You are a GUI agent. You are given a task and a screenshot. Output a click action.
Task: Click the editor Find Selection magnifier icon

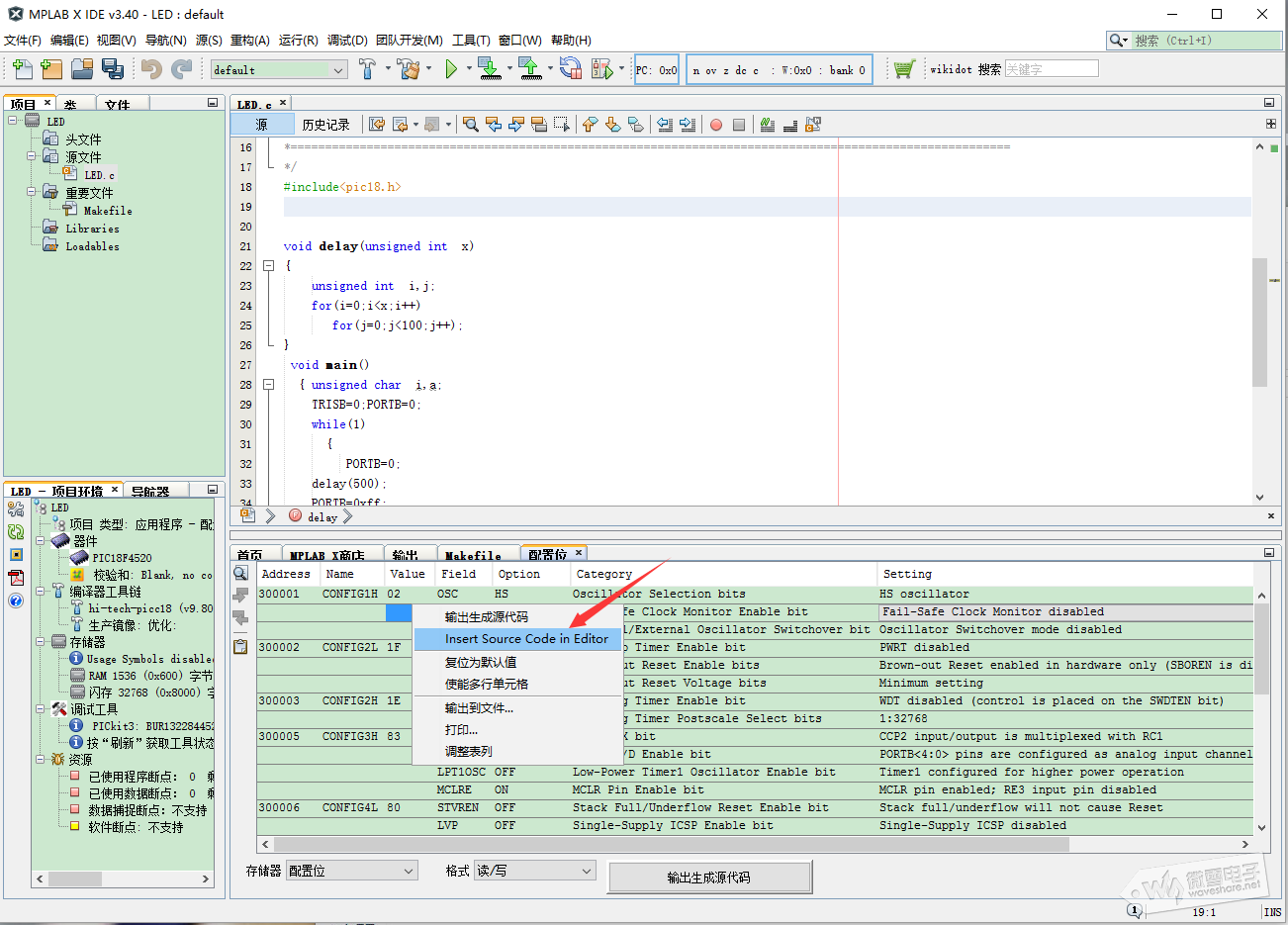click(x=471, y=124)
